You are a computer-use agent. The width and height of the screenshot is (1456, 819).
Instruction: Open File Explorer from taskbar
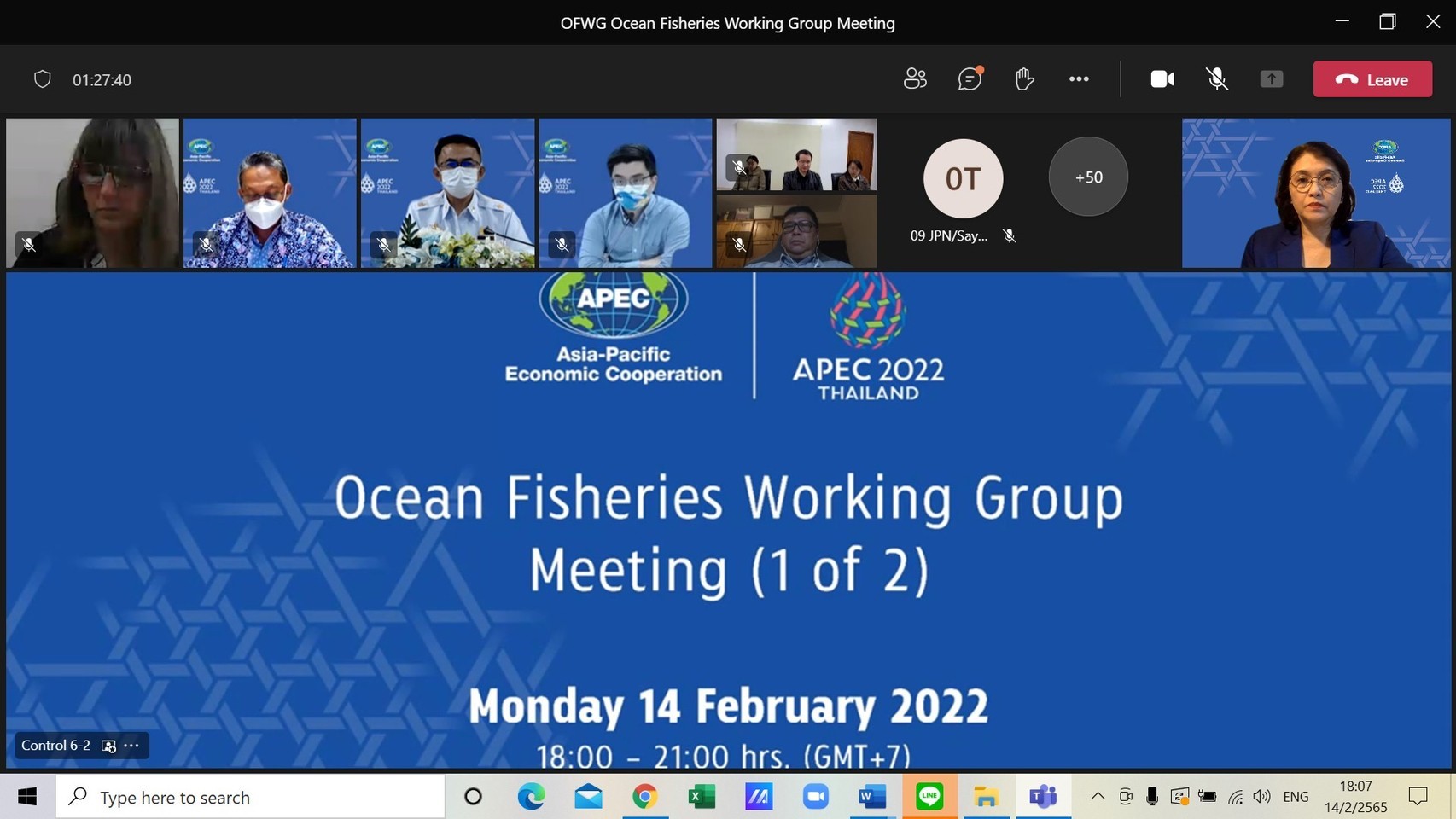(x=987, y=797)
